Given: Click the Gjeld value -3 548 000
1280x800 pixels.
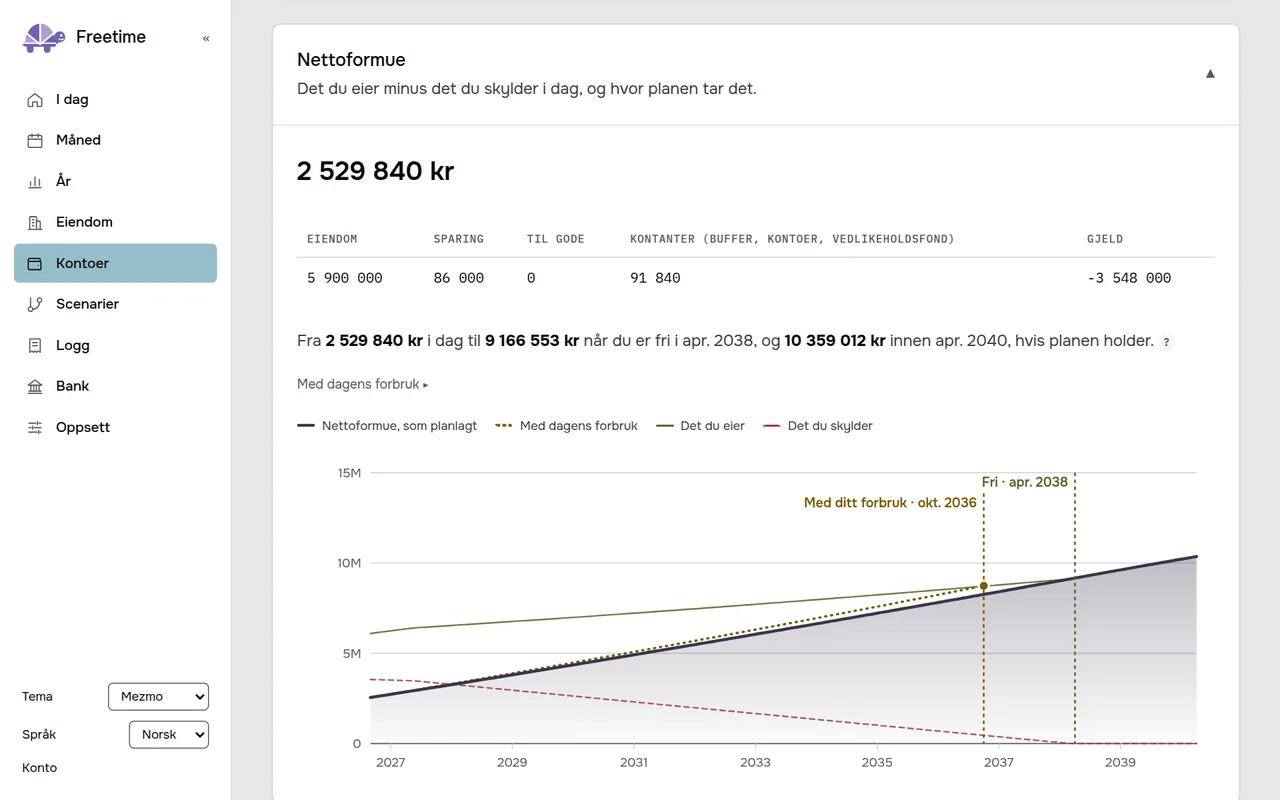Looking at the screenshot, I should [1129, 279].
